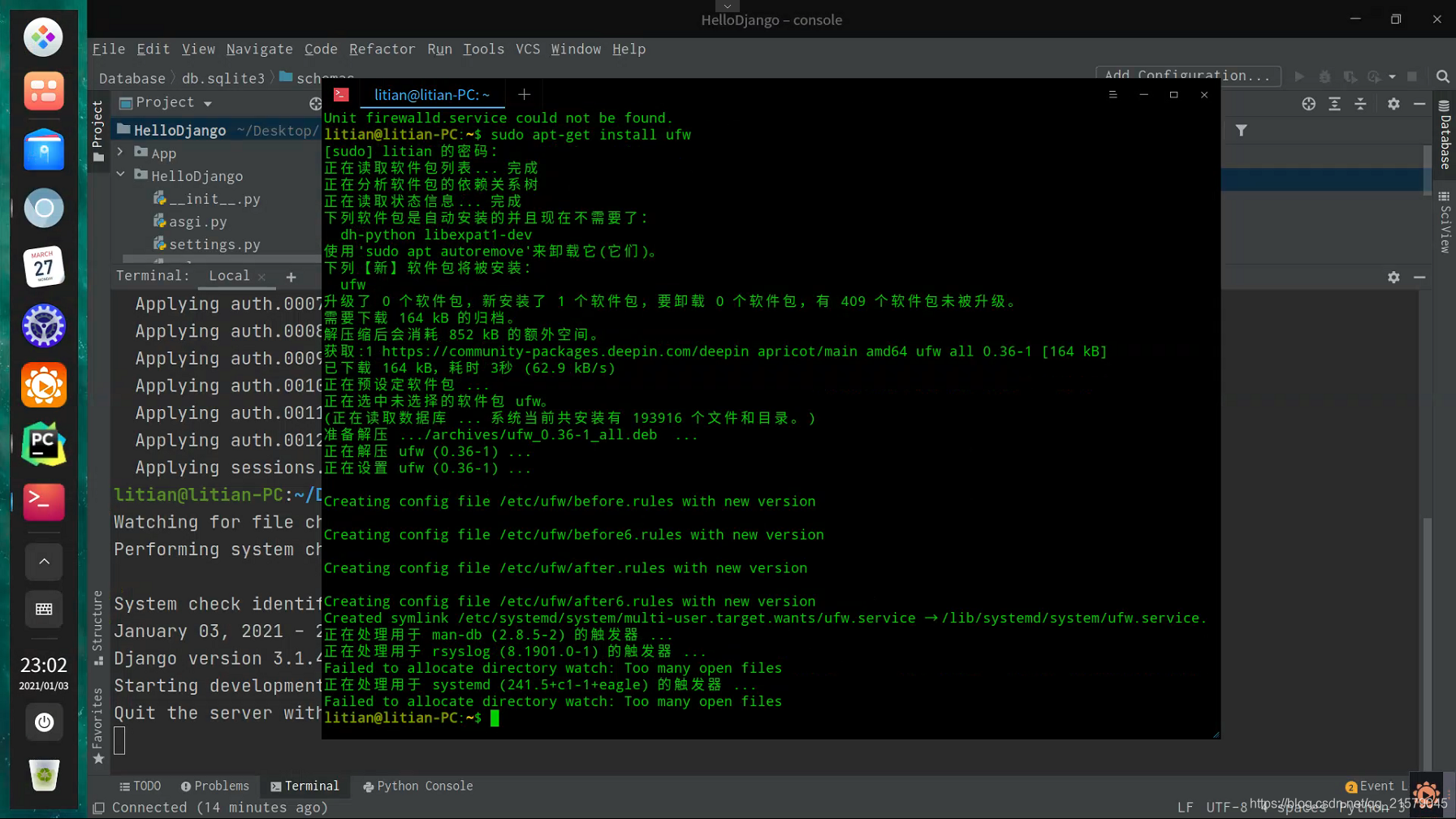The width and height of the screenshot is (1456, 819).
Task: Select settings.py in project tree
Action: click(214, 244)
